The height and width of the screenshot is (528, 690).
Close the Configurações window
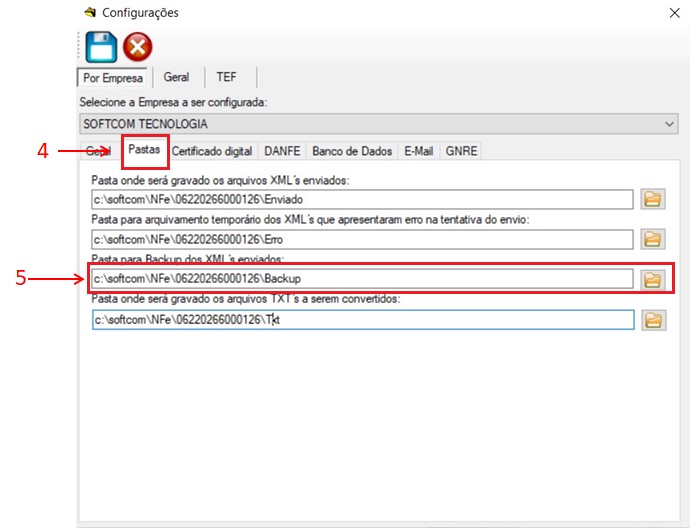pyautogui.click(x=671, y=13)
